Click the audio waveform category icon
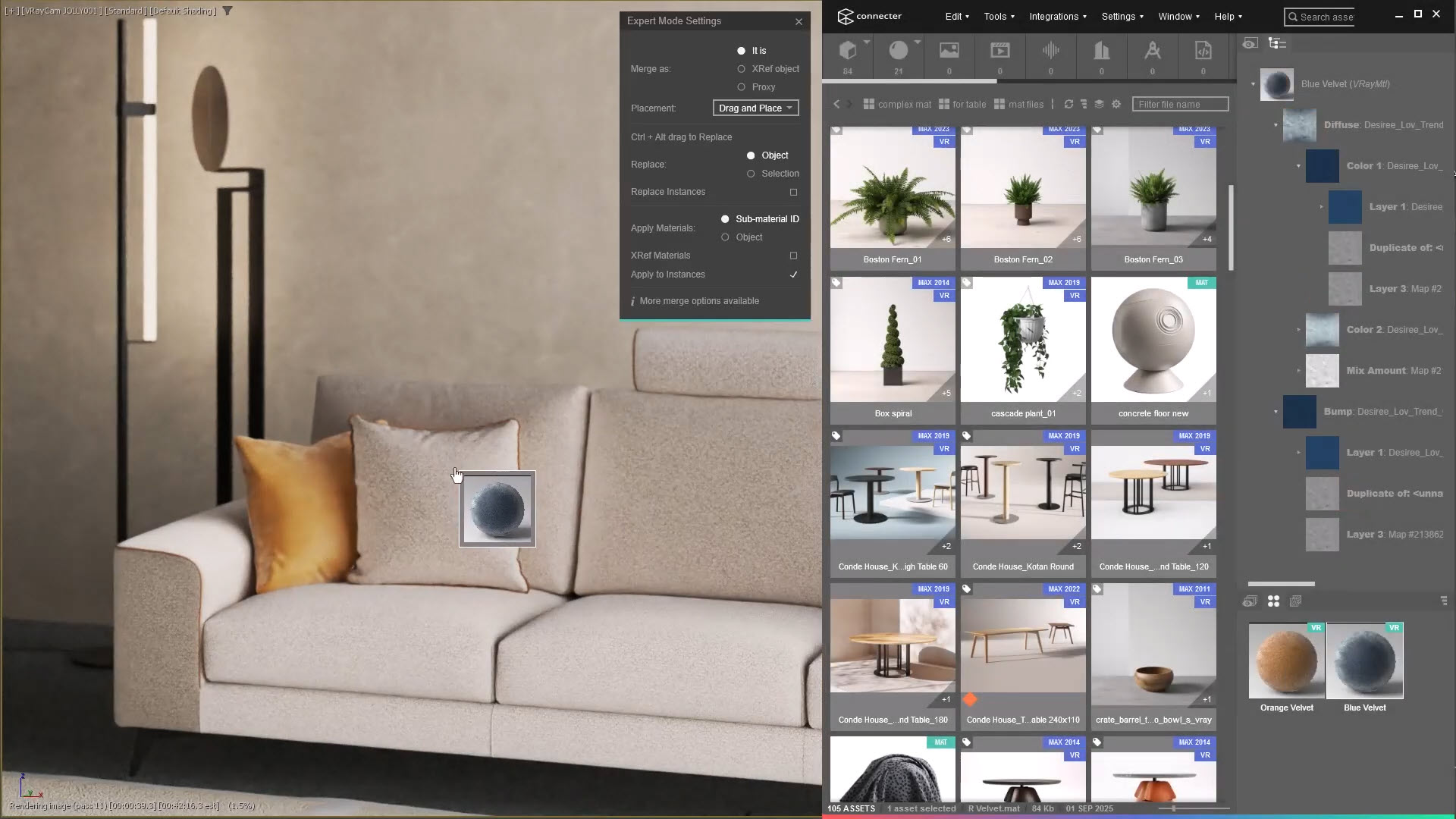 click(x=1050, y=51)
